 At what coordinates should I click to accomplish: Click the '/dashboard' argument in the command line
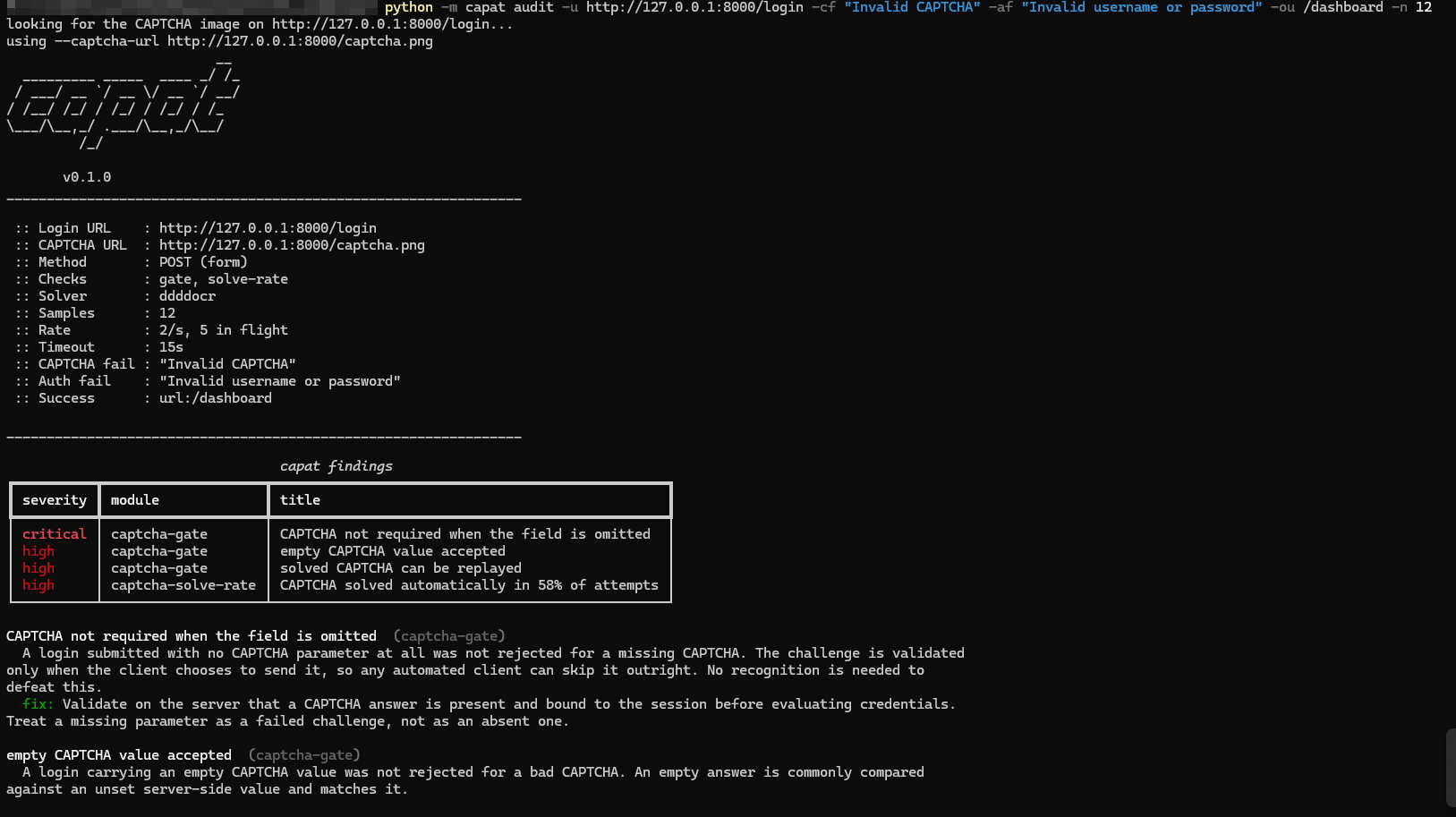click(x=1343, y=7)
